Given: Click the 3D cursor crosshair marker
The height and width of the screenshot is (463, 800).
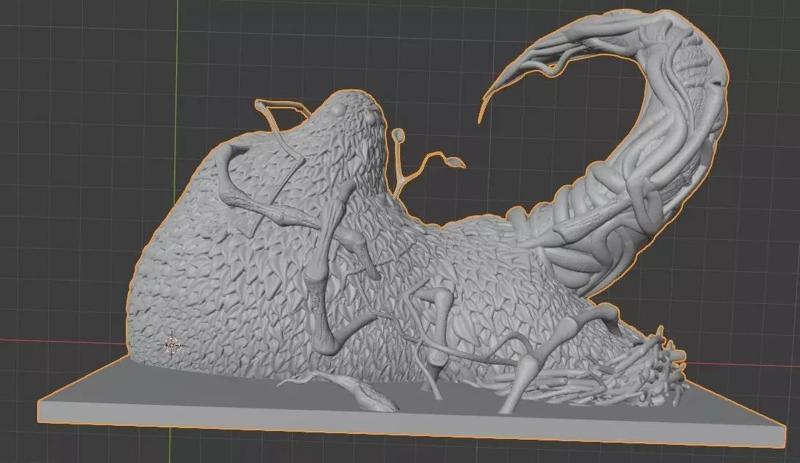Looking at the screenshot, I should point(171,345).
